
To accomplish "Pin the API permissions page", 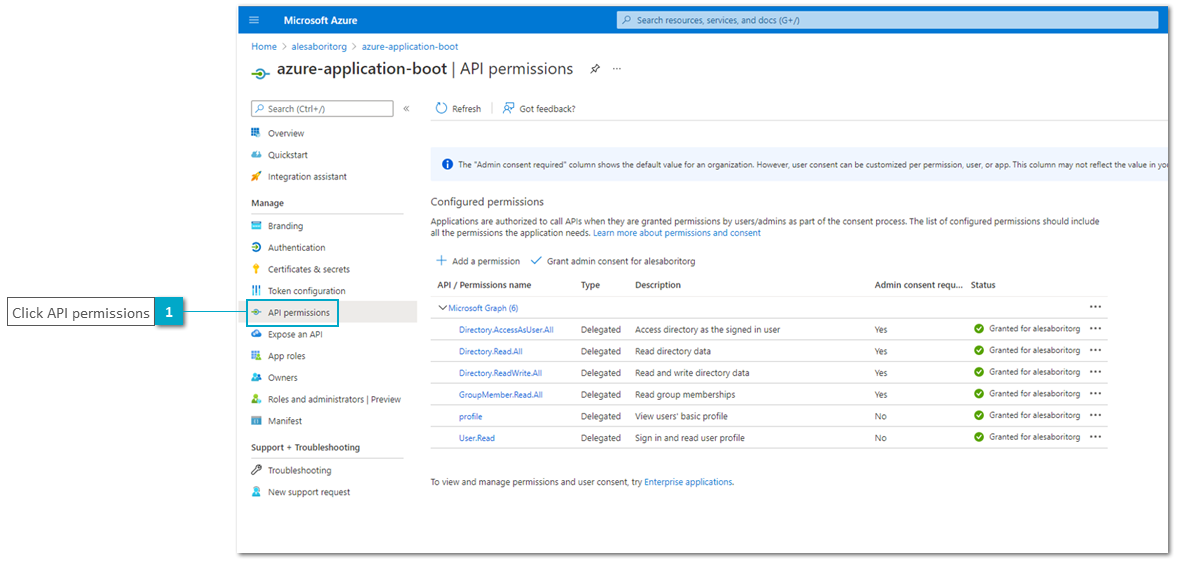I will point(595,69).
